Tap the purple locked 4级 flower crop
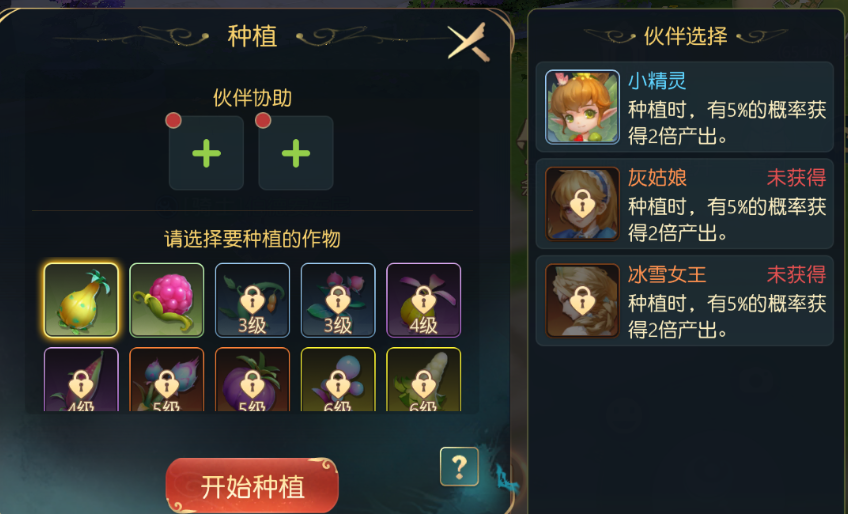The image size is (848, 514). (423, 300)
